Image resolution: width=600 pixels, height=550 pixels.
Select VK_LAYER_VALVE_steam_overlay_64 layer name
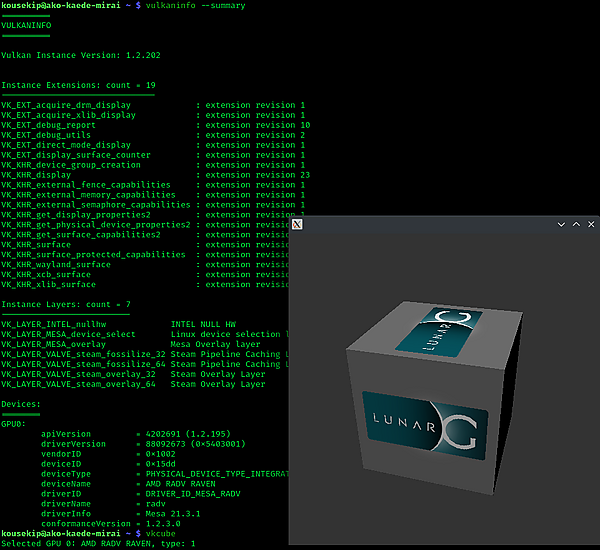tap(78, 384)
